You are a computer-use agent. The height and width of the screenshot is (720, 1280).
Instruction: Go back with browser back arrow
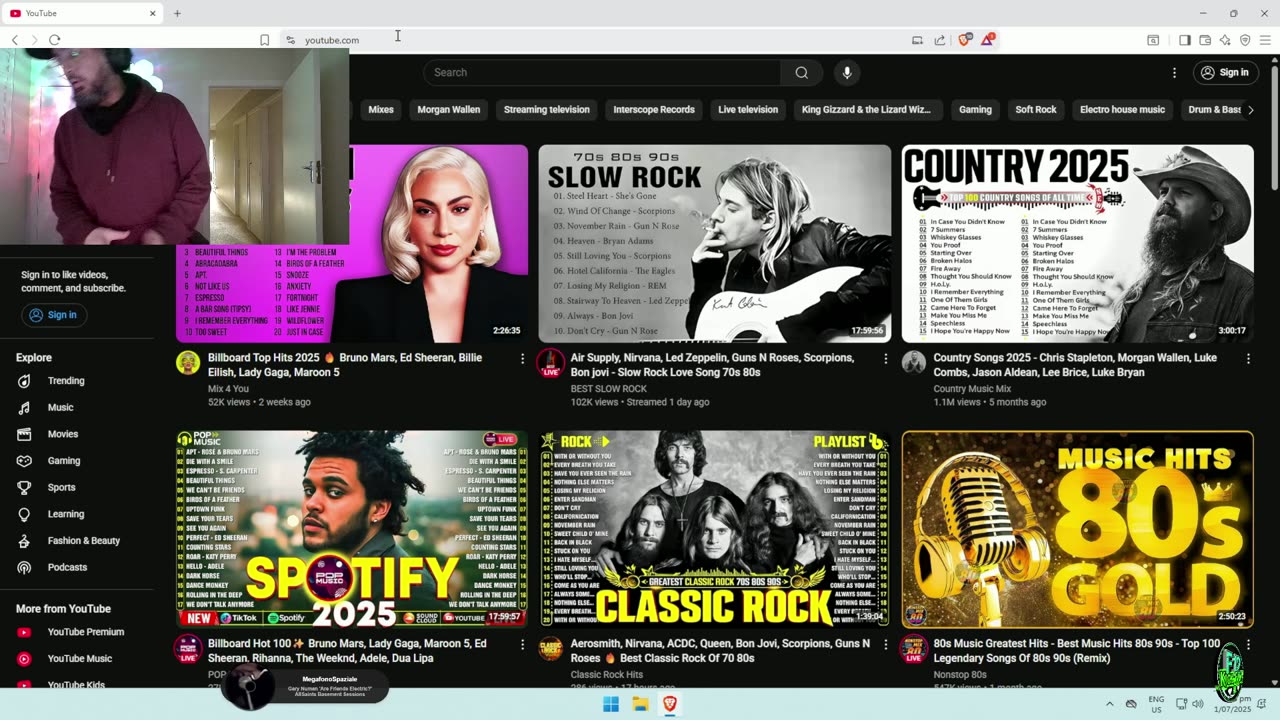pyautogui.click(x=15, y=40)
